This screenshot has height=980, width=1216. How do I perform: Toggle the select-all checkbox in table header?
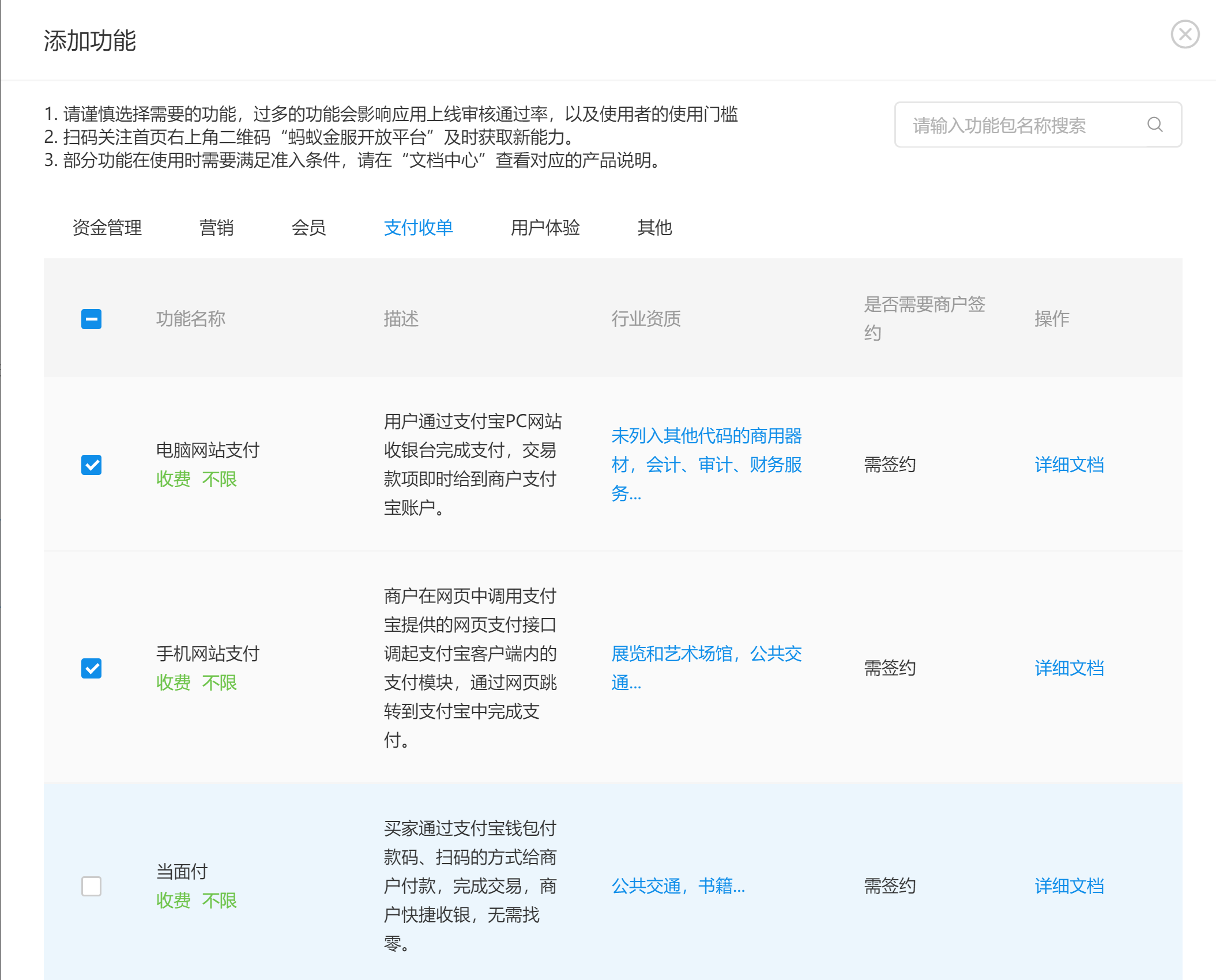(91, 319)
